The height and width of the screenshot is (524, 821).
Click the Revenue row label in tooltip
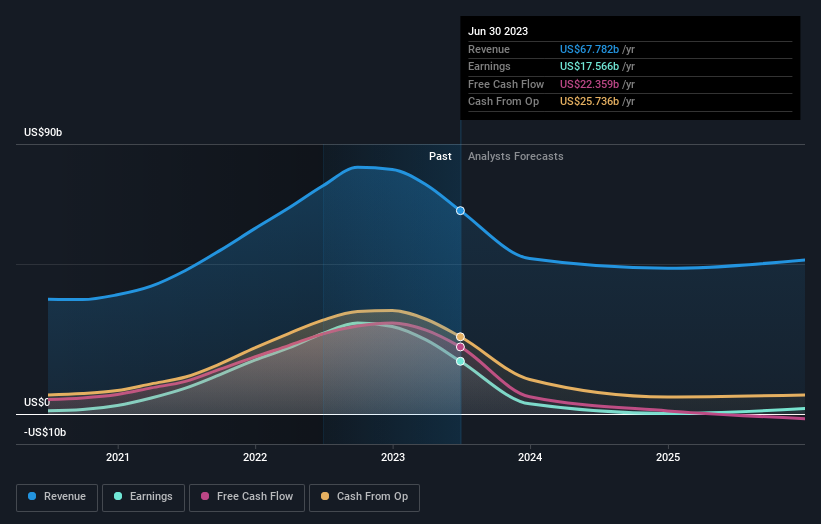(x=489, y=49)
